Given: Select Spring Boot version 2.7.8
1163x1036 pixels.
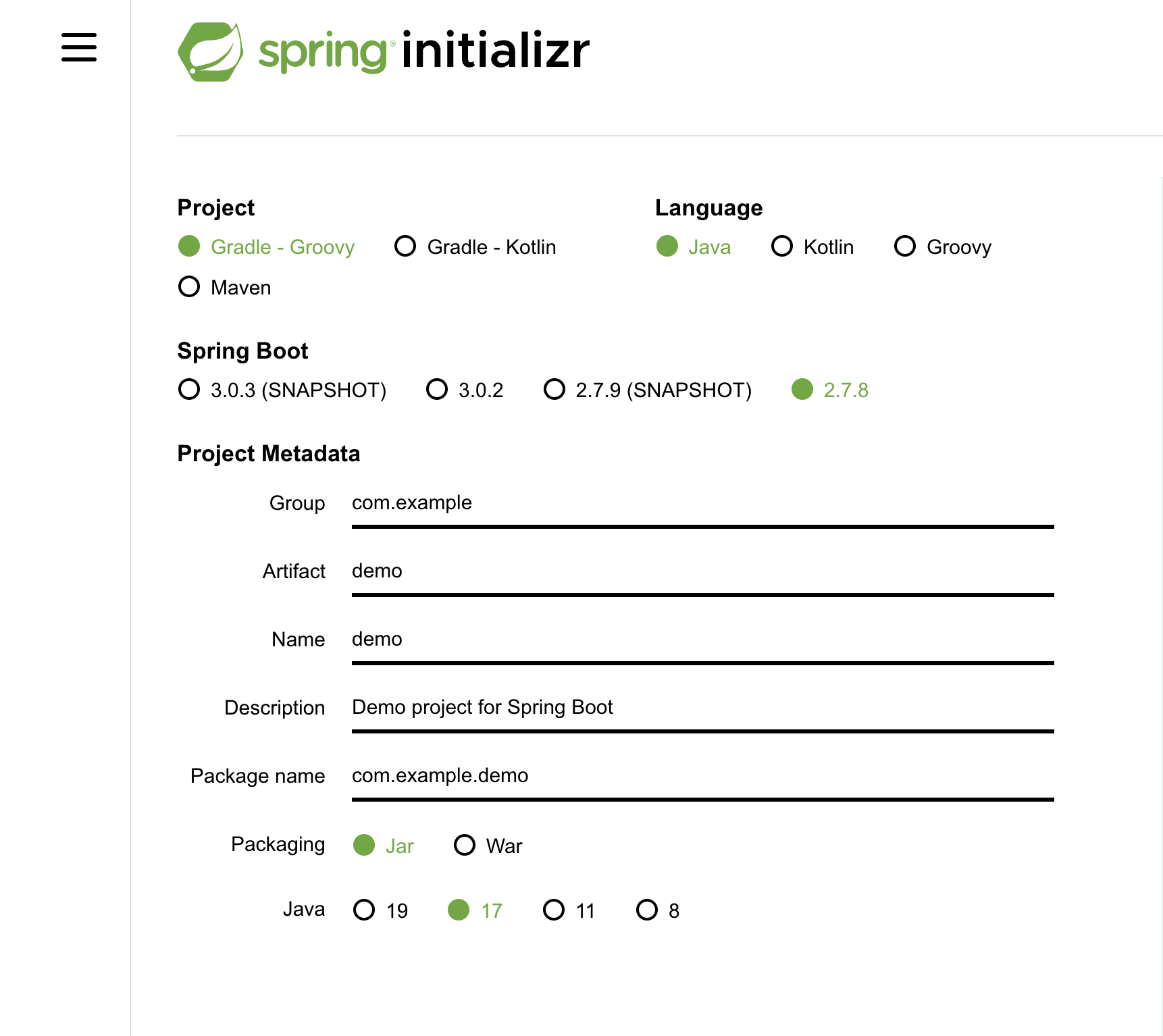Looking at the screenshot, I should (830, 390).
